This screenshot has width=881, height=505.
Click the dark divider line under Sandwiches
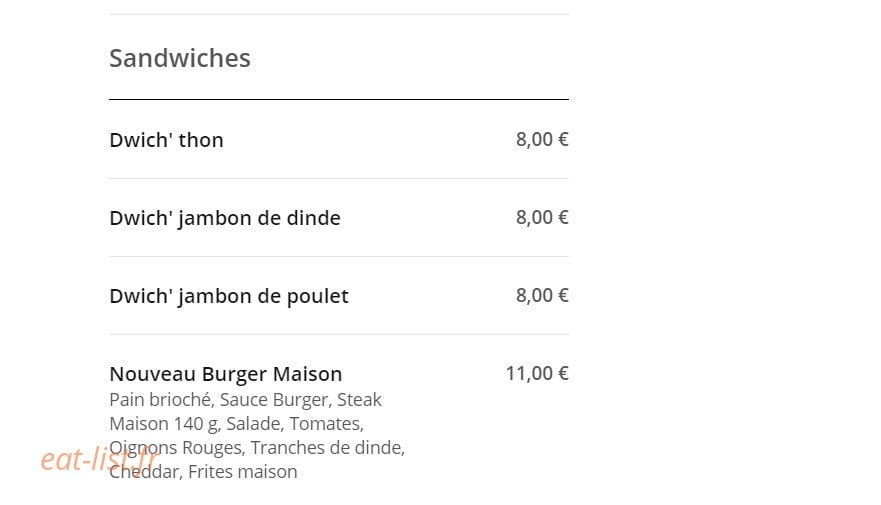pos(339,99)
